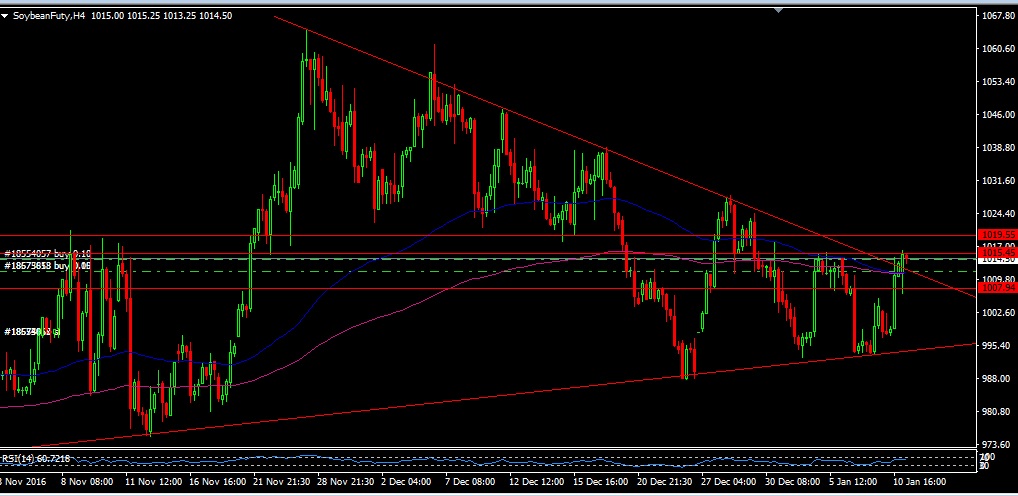Click the 1031.60 price axis label
The height and width of the screenshot is (496, 1018).
[x=996, y=181]
